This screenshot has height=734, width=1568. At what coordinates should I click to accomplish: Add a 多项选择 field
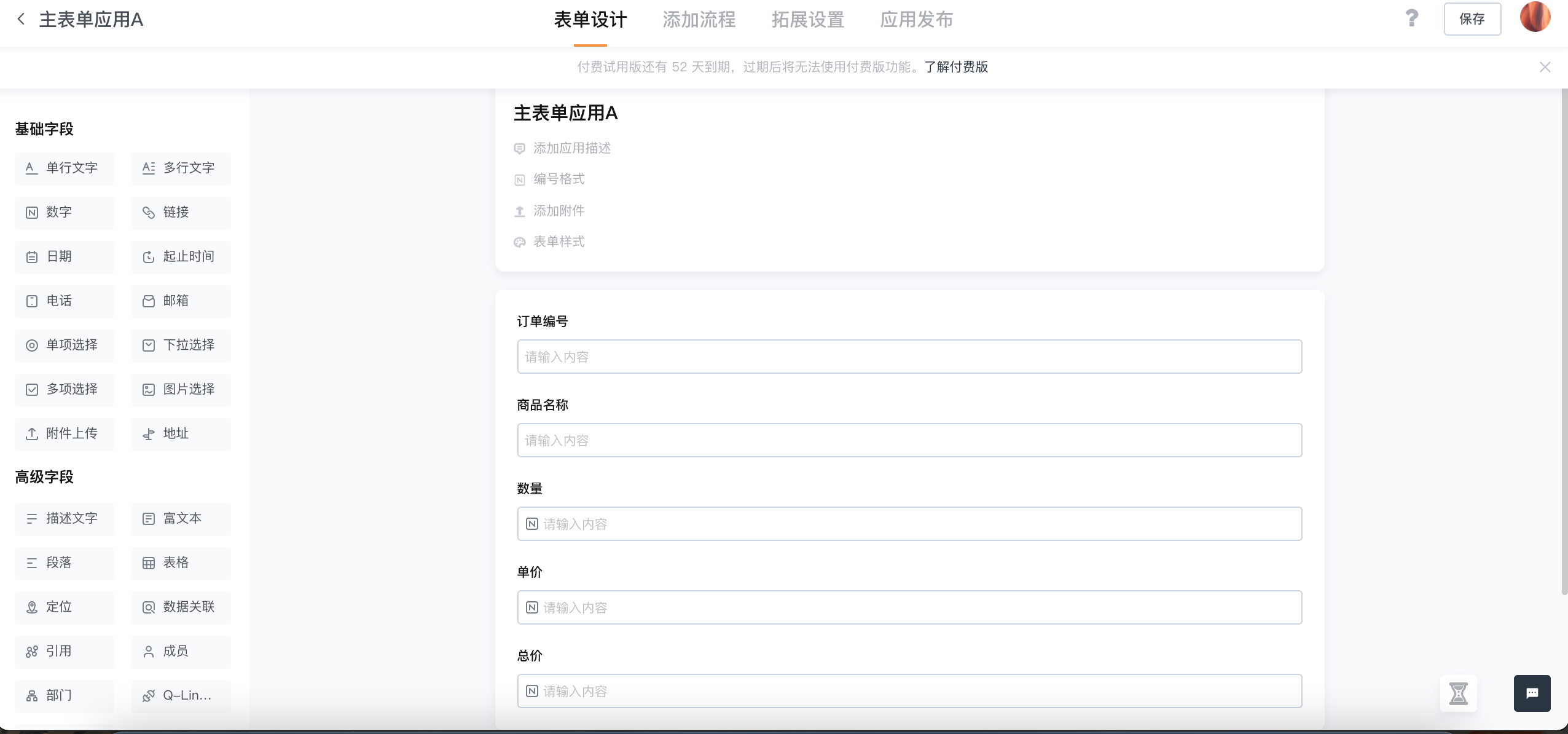65,390
